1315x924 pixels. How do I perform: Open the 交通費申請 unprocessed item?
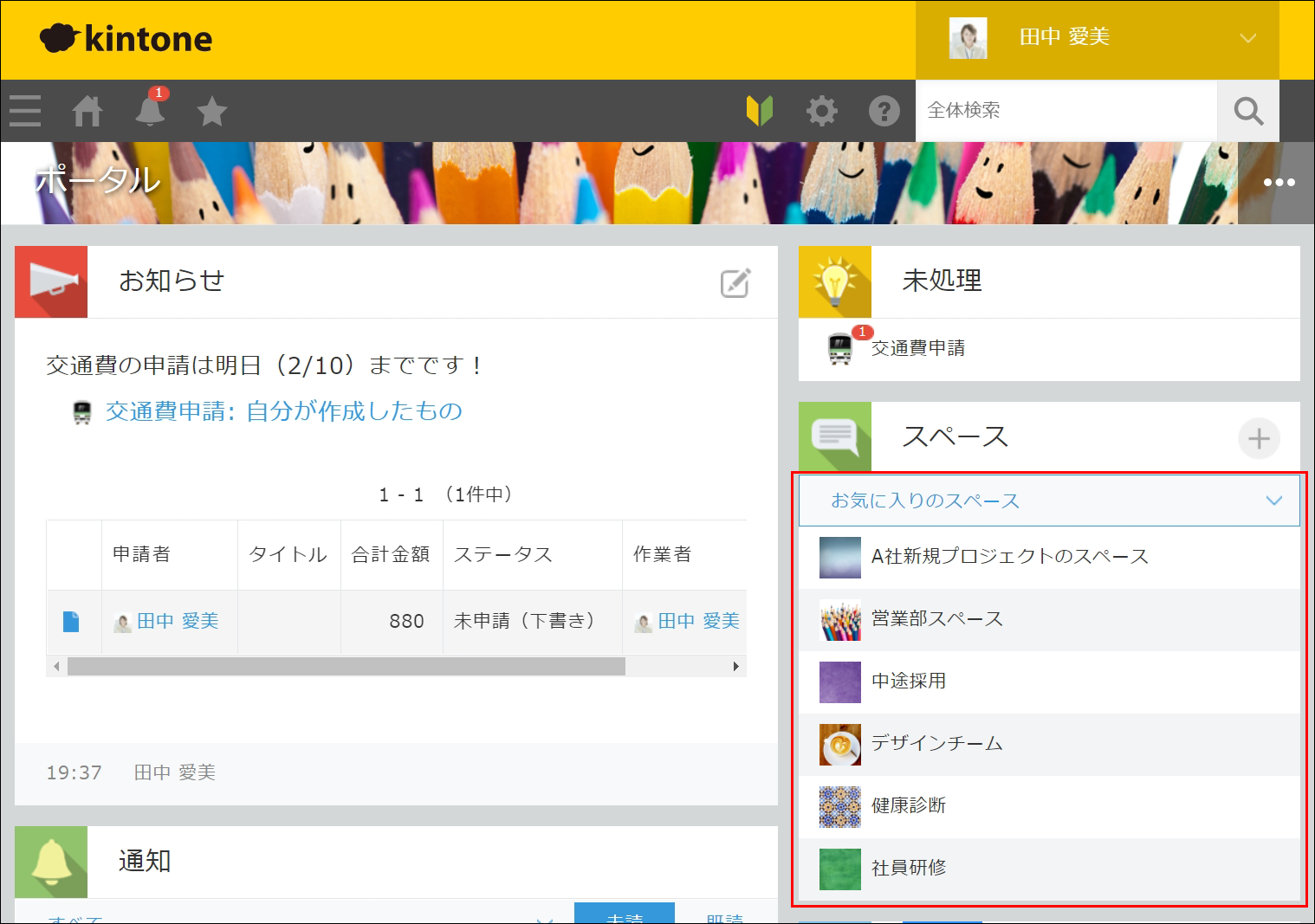point(917,348)
